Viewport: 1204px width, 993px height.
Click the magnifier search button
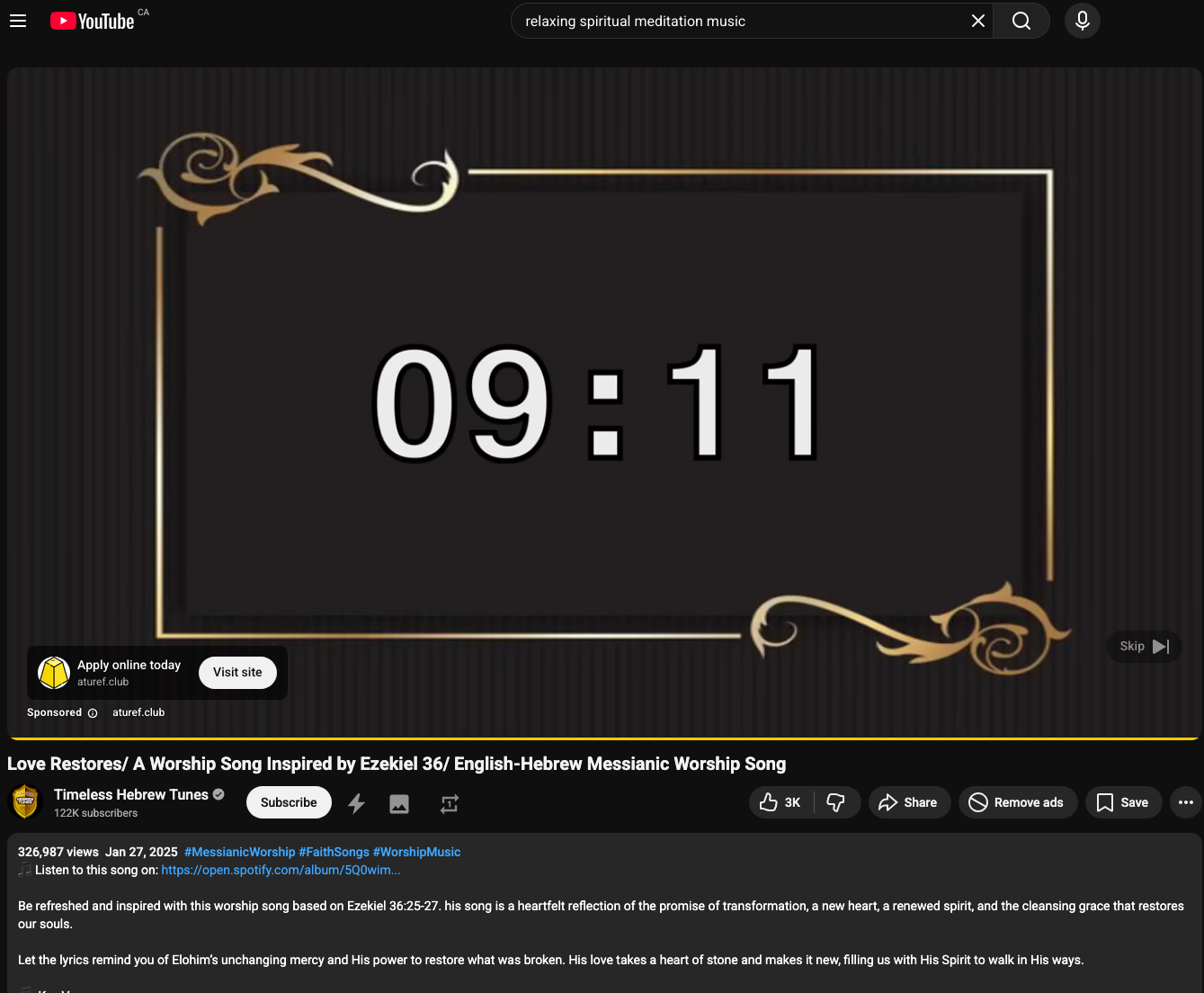tap(1021, 21)
